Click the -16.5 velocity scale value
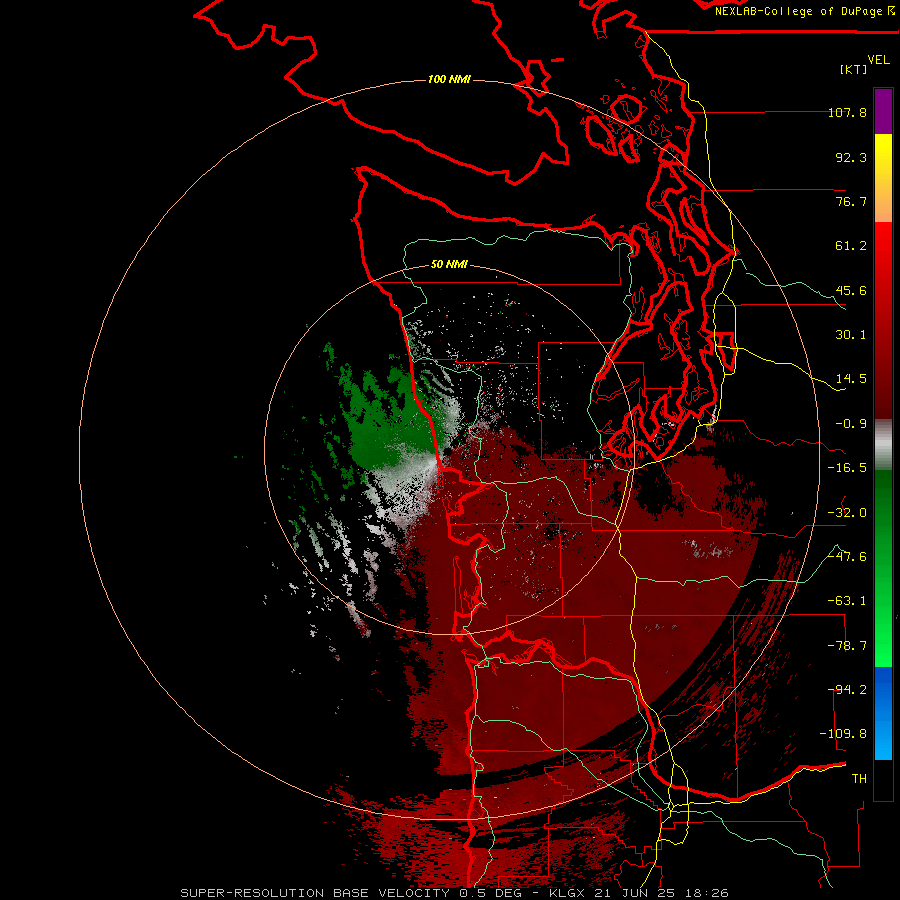The image size is (900, 900). (x=847, y=468)
